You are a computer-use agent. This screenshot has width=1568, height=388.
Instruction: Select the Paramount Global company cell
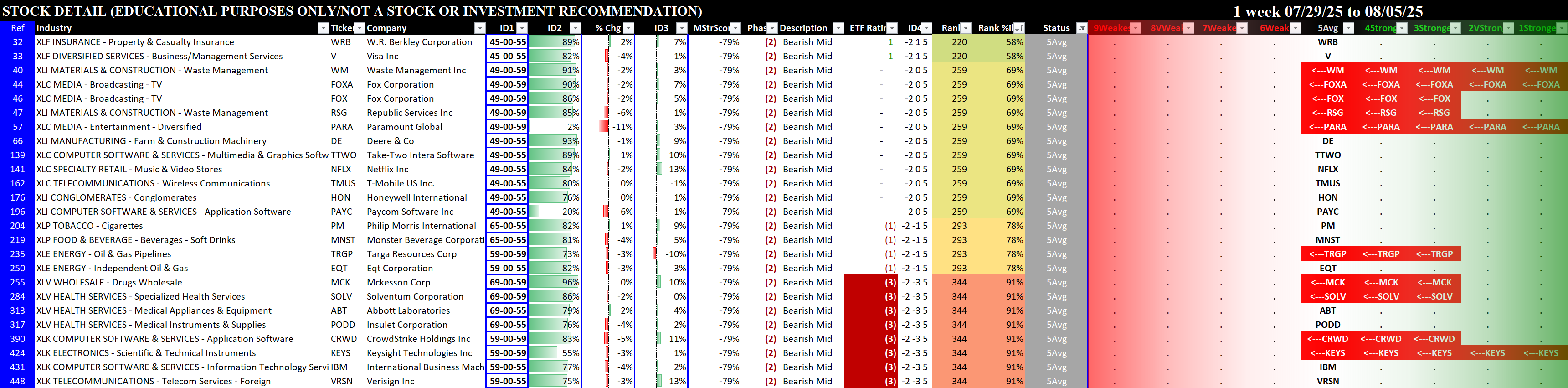click(426, 127)
